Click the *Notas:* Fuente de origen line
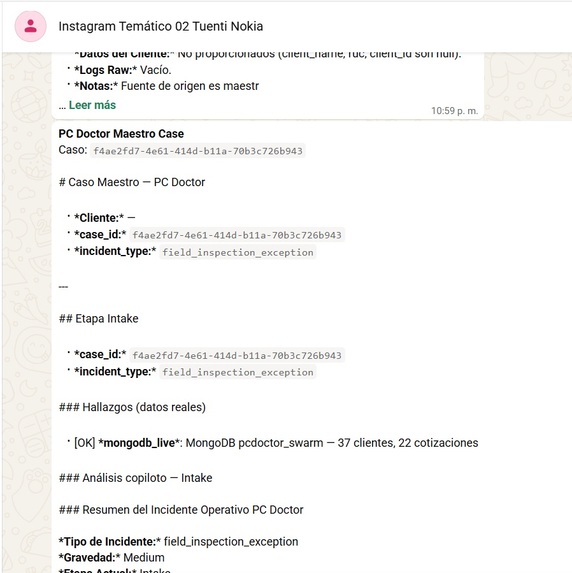The width and height of the screenshot is (572, 573). pyautogui.click(x=166, y=86)
